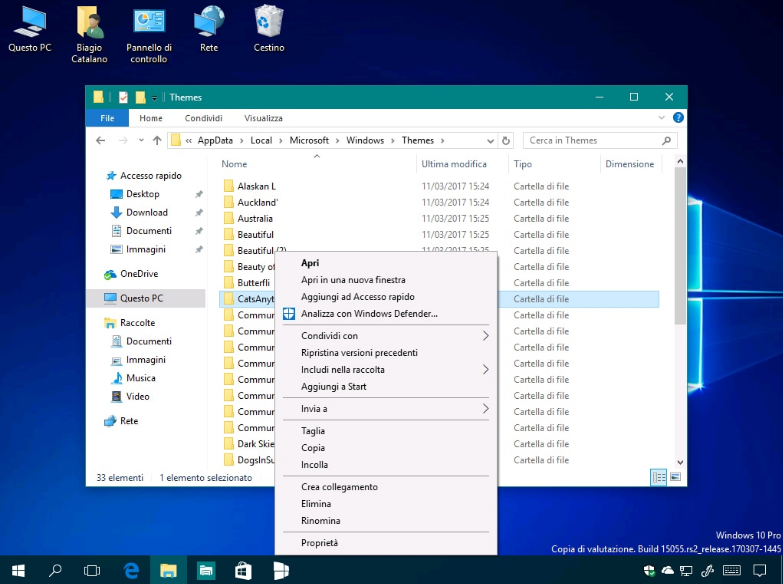Go back with the left arrow
Viewport: 783px width, 584px height.
(x=101, y=141)
